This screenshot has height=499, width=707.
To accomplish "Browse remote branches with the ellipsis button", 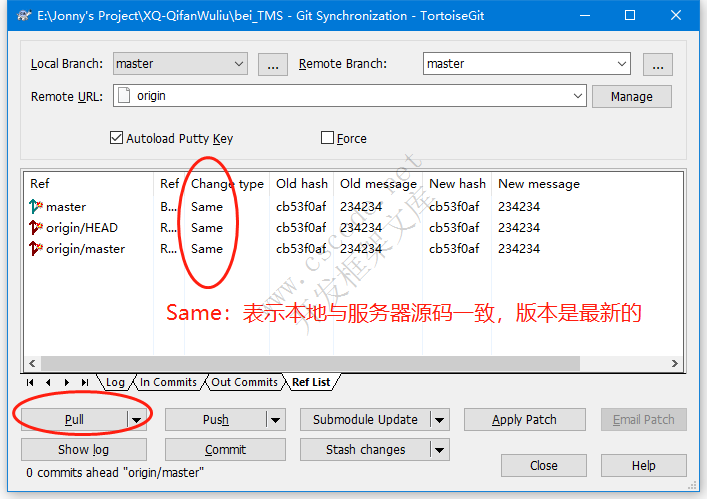I will coord(658,64).
